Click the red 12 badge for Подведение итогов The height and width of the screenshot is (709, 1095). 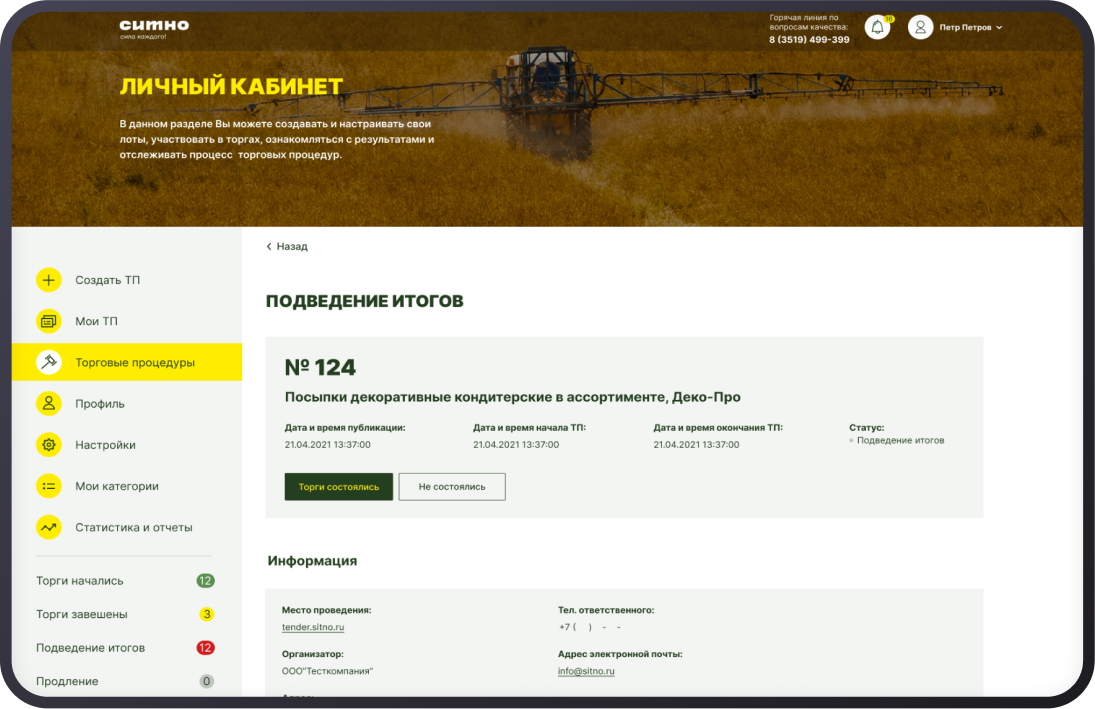coord(205,648)
